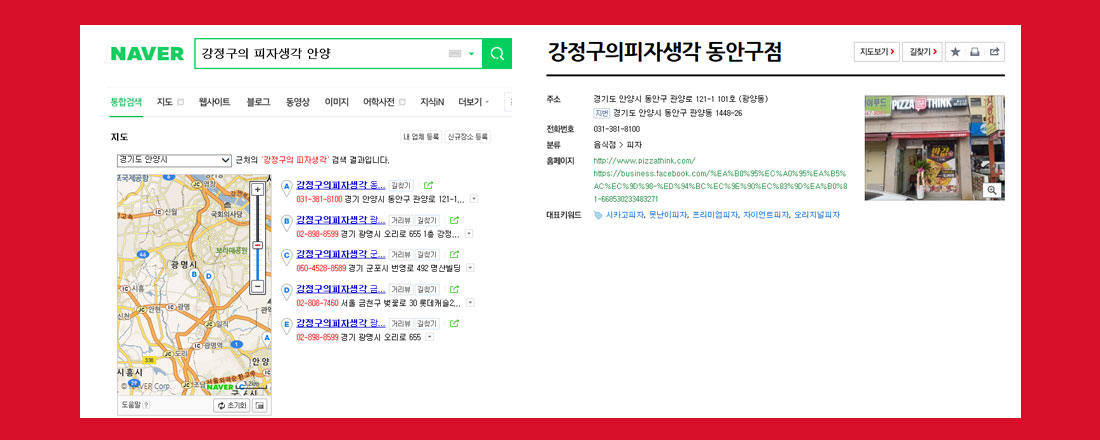Click 길찾기 for 금천구 result
Screen dimensions: 1100x440
pyautogui.click(x=427, y=288)
